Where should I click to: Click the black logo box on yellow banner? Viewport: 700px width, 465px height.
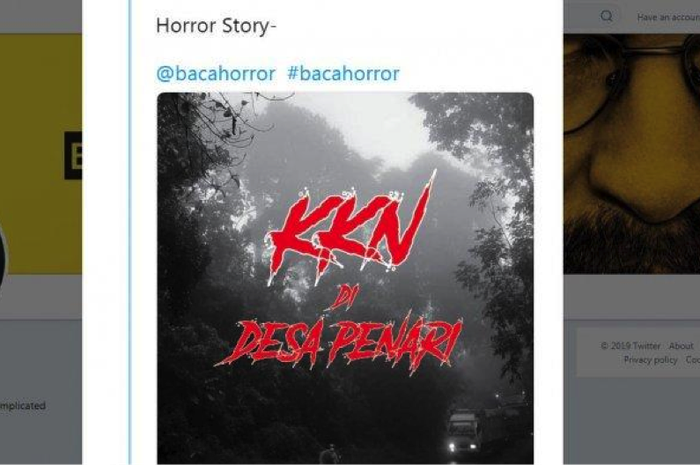point(73,155)
